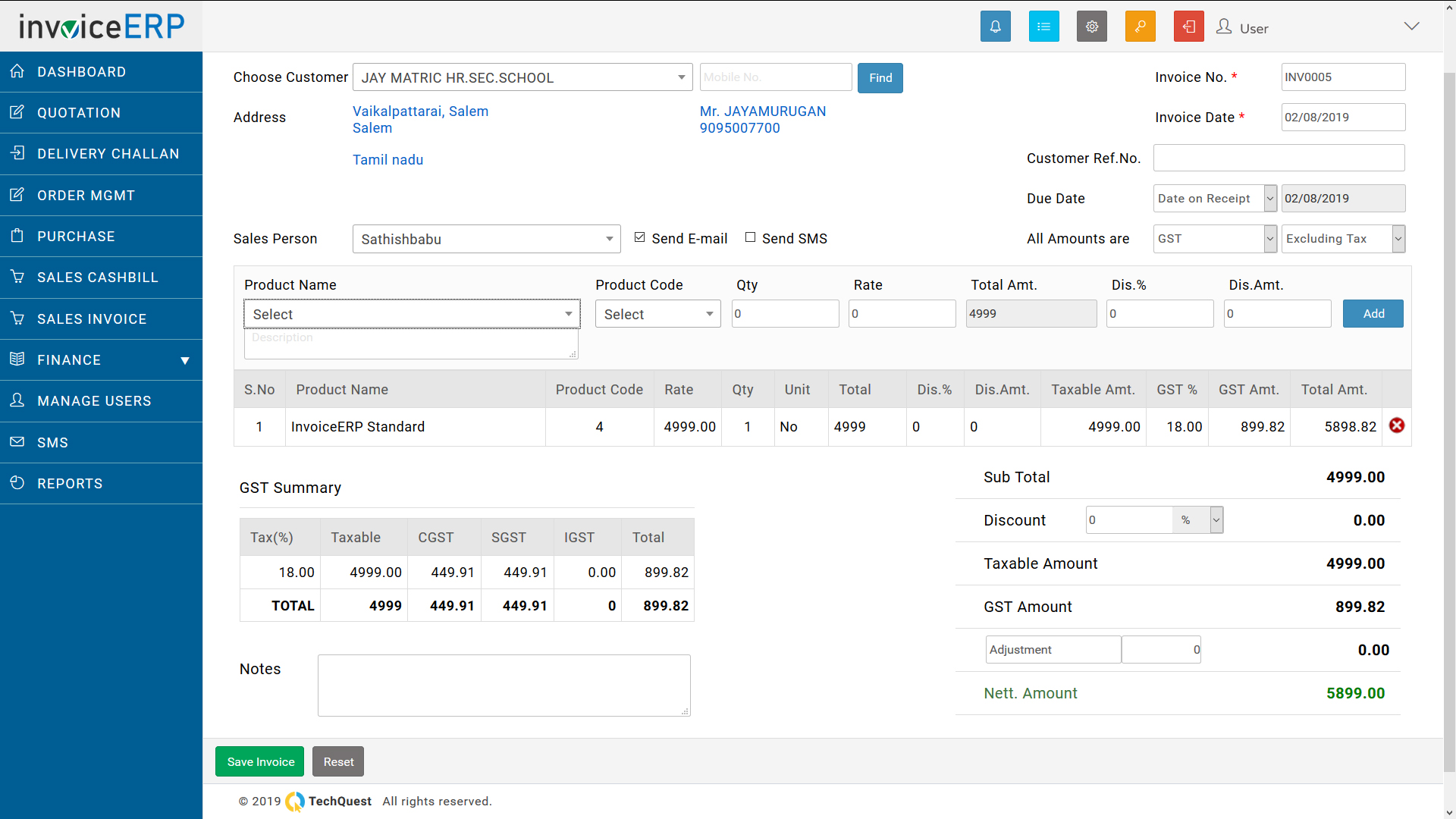Click the Reset button
The height and width of the screenshot is (819, 1456).
pos(338,761)
